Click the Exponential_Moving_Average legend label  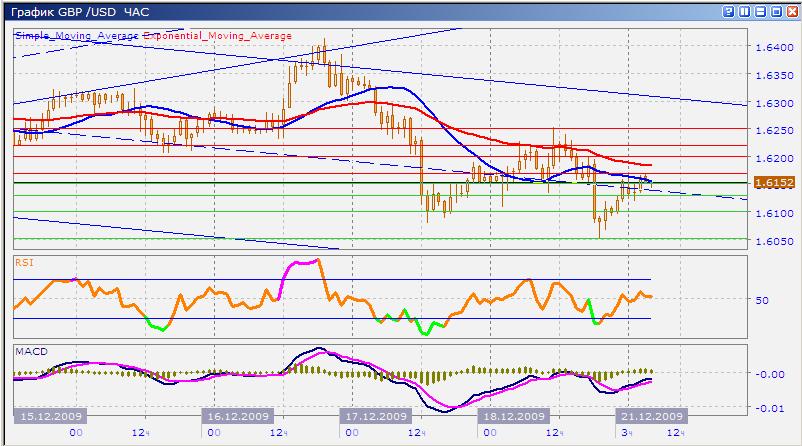[x=218, y=35]
